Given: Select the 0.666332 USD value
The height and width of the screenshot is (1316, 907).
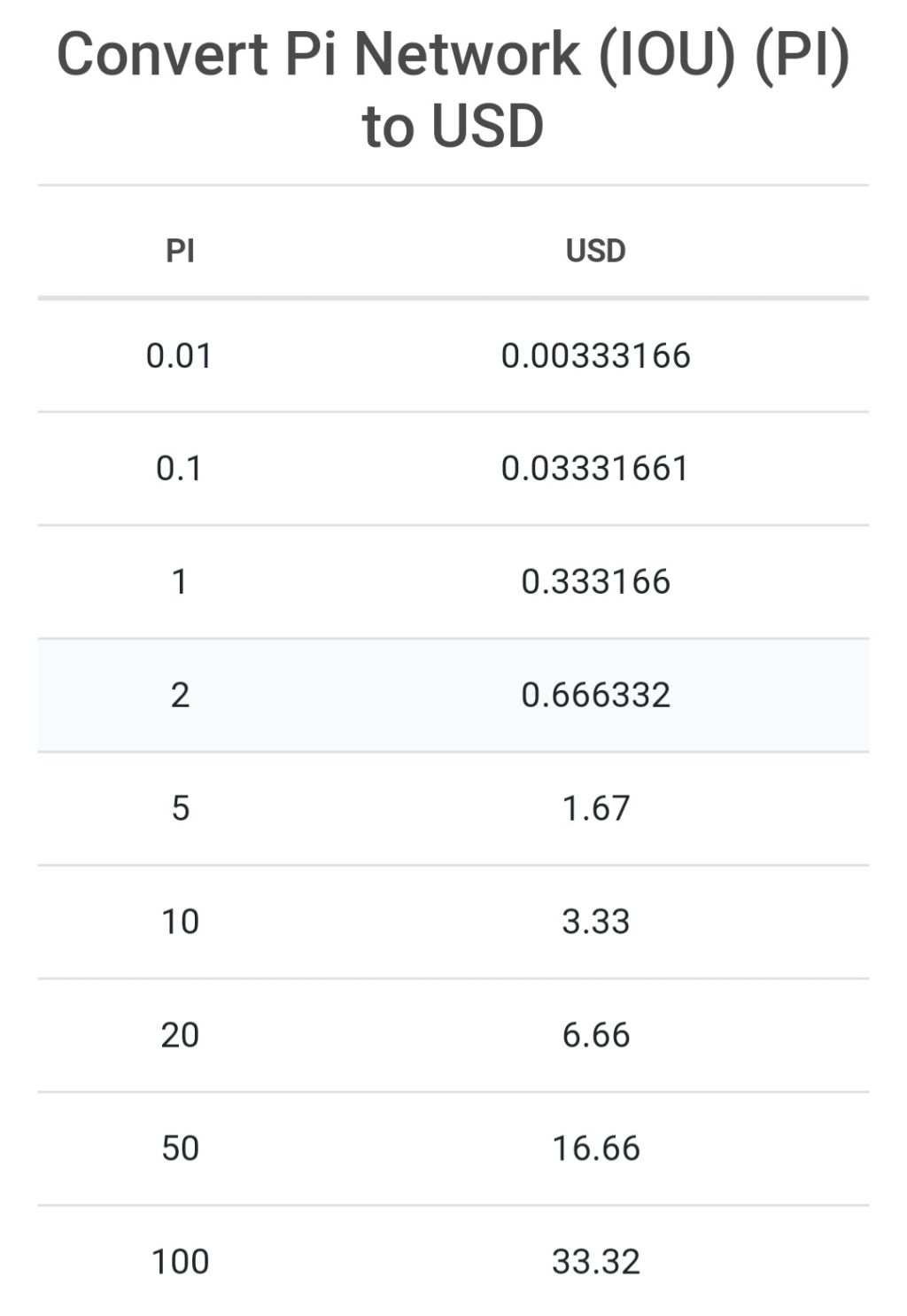Looking at the screenshot, I should pos(595,695).
